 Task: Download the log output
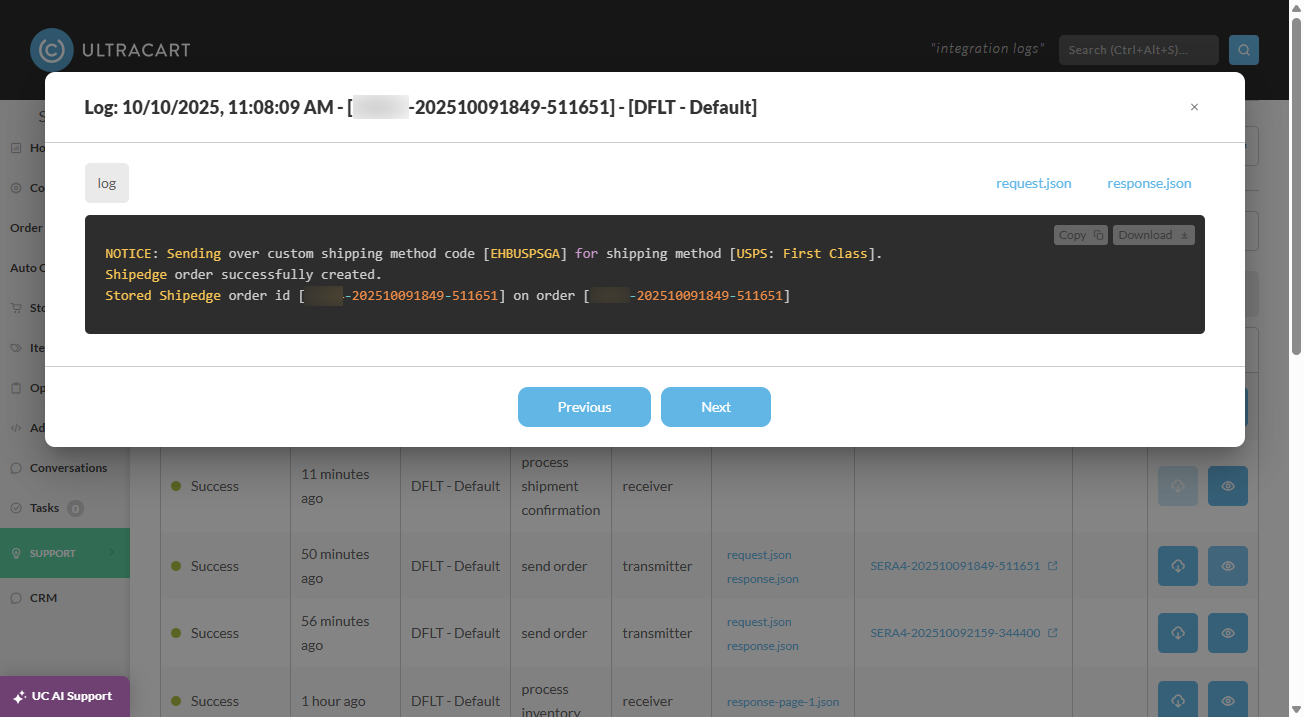1153,235
